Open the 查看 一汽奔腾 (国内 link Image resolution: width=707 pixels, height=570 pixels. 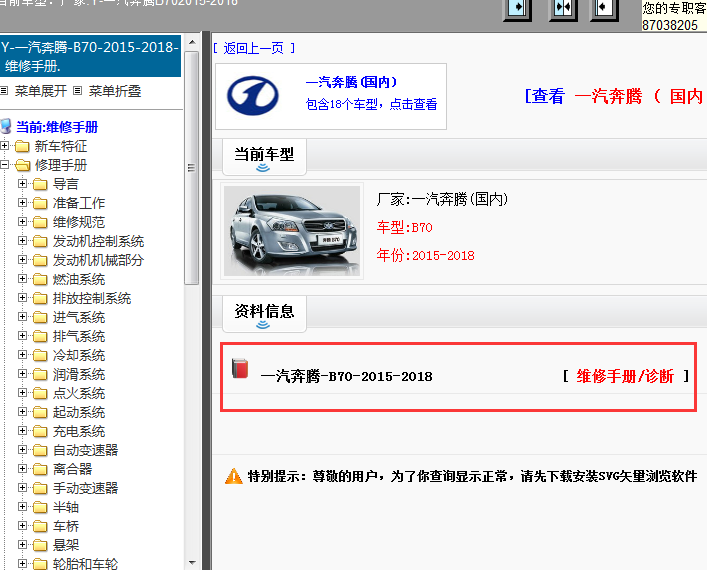coord(615,96)
